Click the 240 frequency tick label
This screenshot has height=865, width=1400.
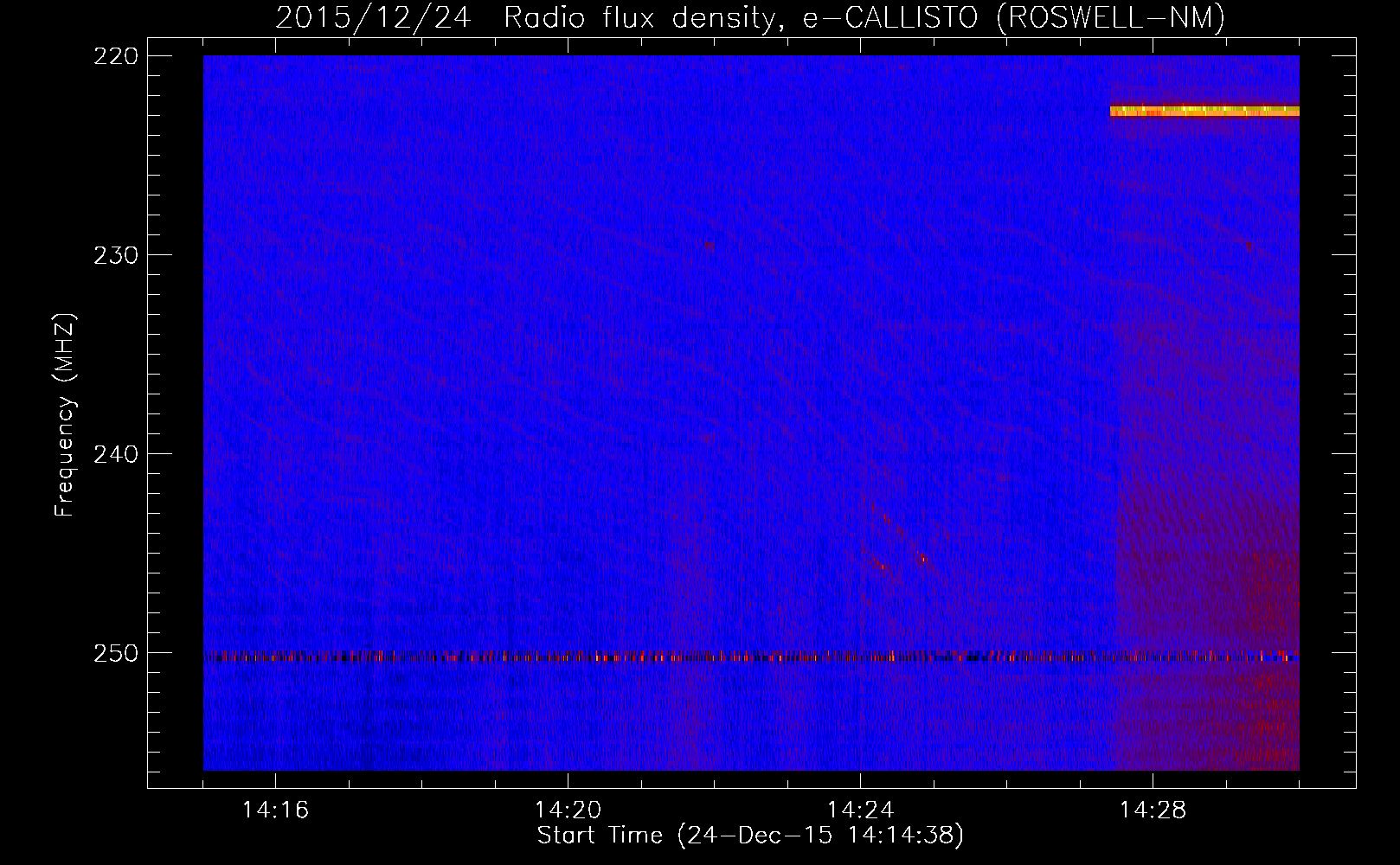(x=114, y=454)
